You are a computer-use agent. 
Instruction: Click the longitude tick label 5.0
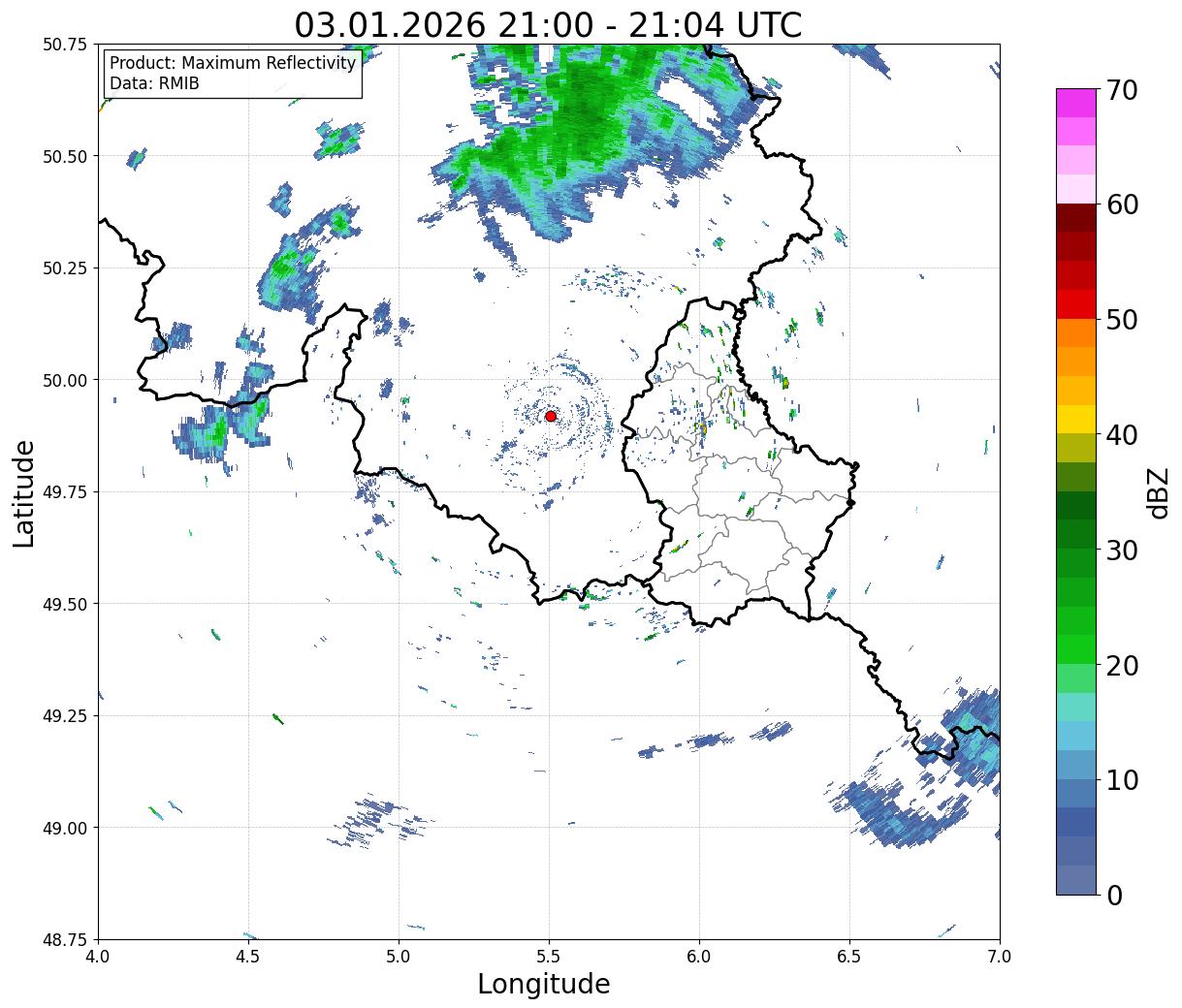(x=399, y=957)
